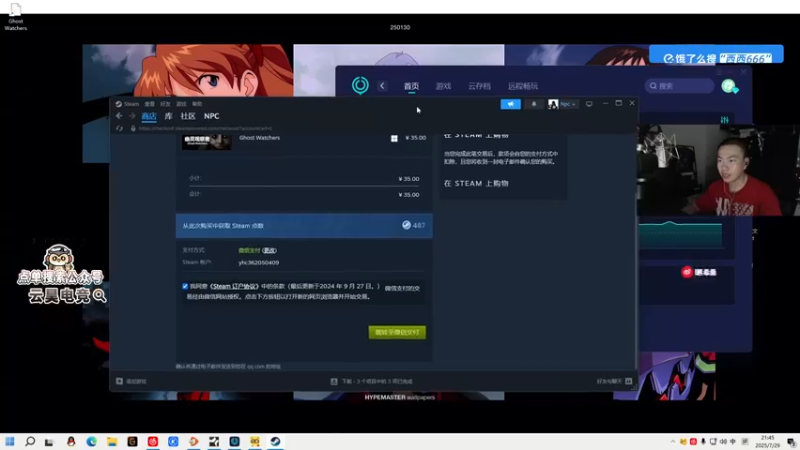Open the Windows Start menu

[10, 441]
